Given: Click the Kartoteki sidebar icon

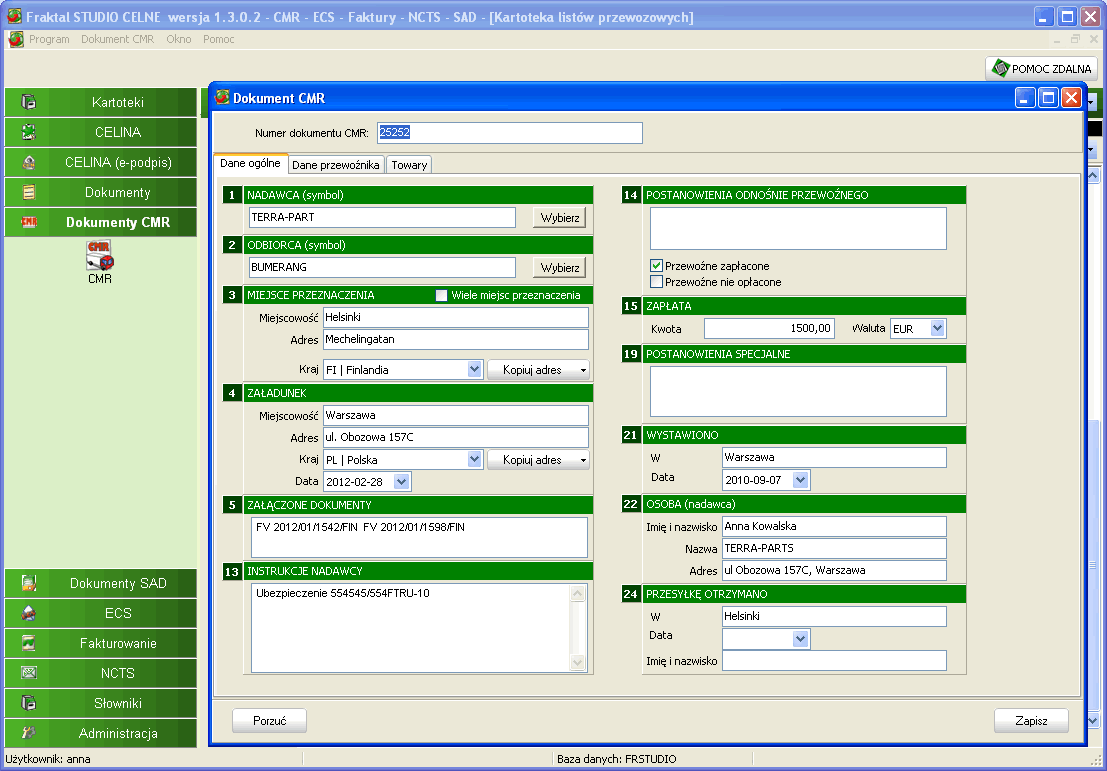Looking at the screenshot, I should [29, 102].
